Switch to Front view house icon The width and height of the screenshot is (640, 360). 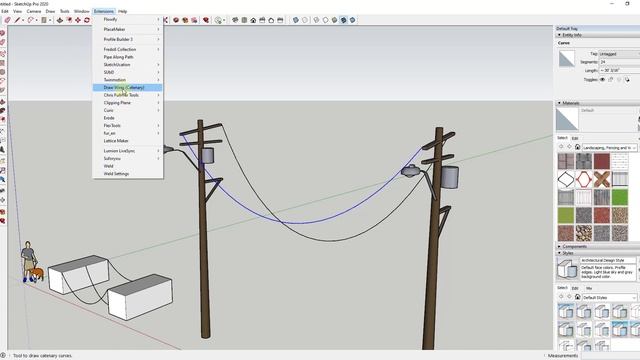[253, 20]
